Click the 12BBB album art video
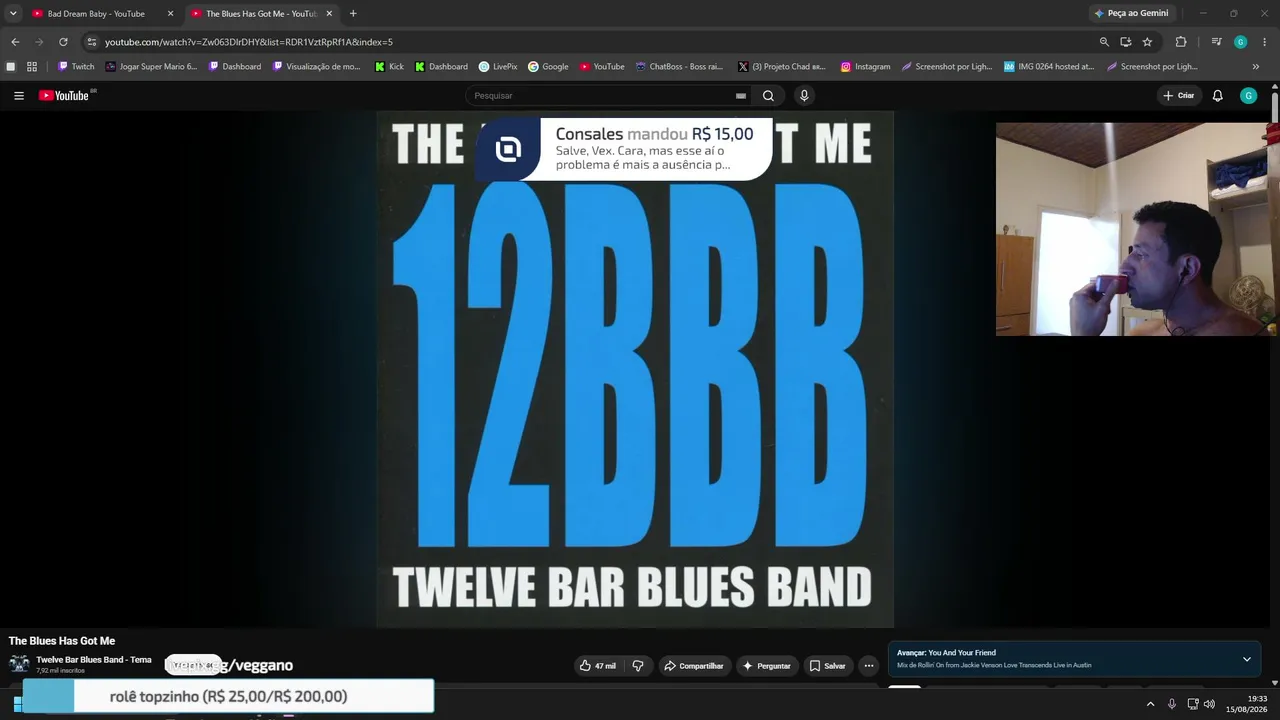The height and width of the screenshot is (720, 1280). tap(635, 370)
